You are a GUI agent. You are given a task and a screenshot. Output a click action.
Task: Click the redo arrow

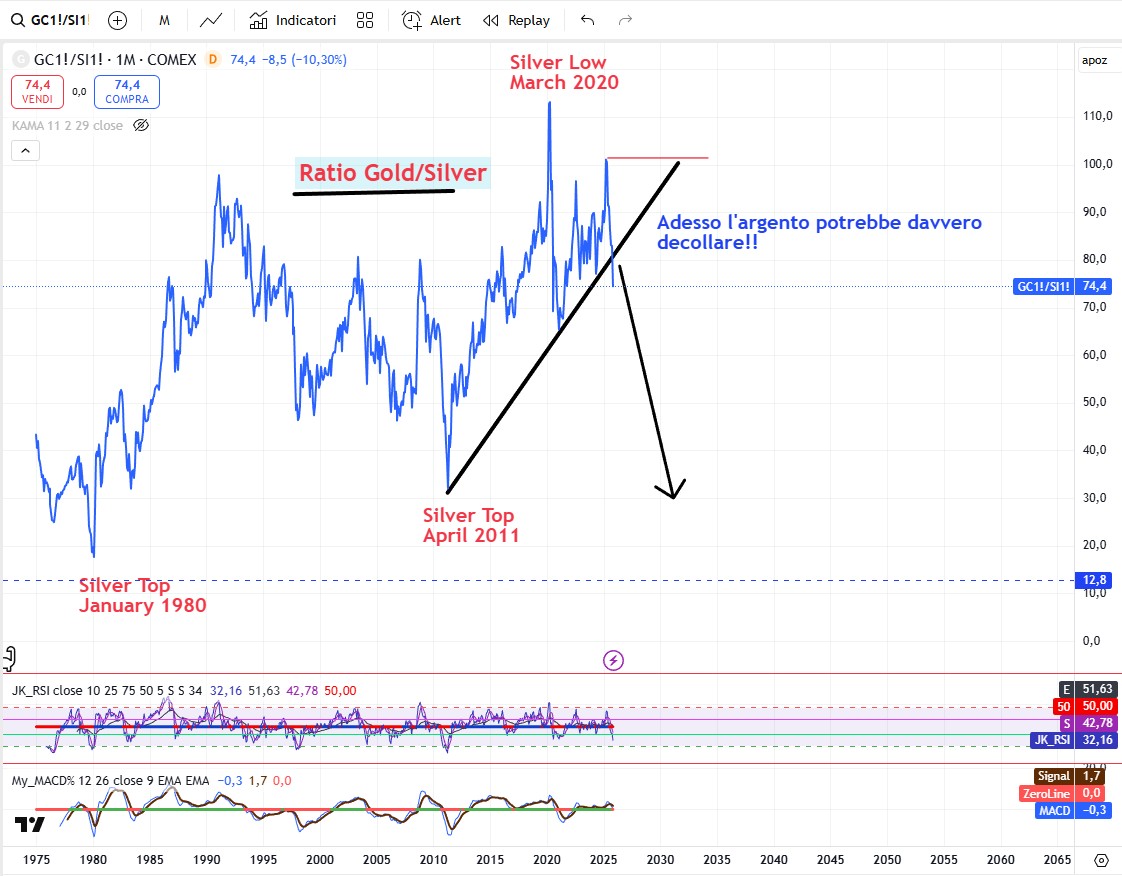coord(626,20)
